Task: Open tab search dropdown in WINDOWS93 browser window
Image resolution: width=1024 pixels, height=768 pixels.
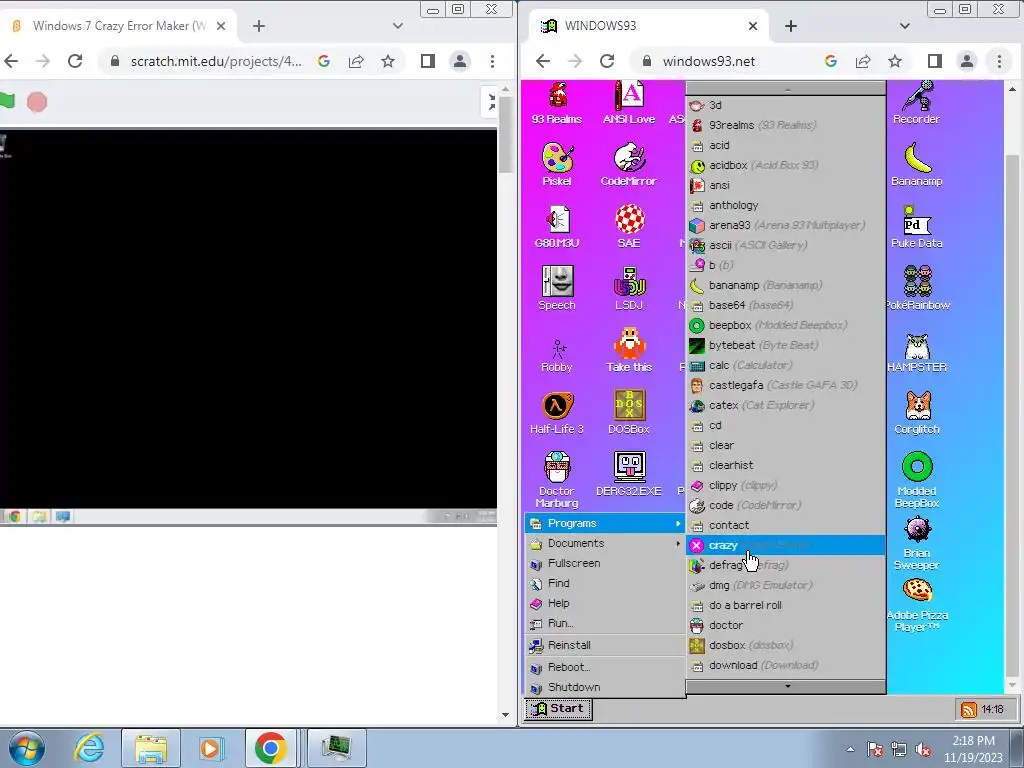Action: click(904, 26)
